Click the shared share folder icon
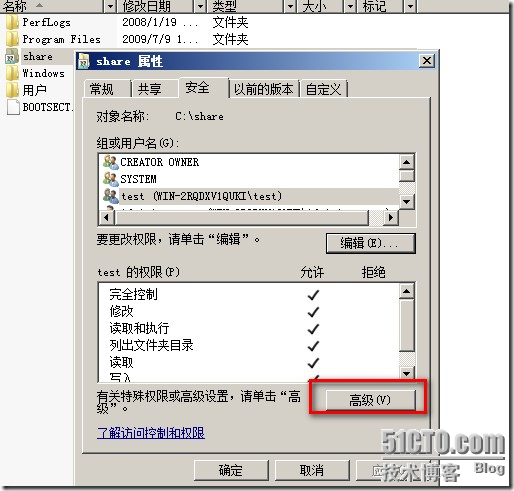The image size is (514, 491). click(x=12, y=56)
